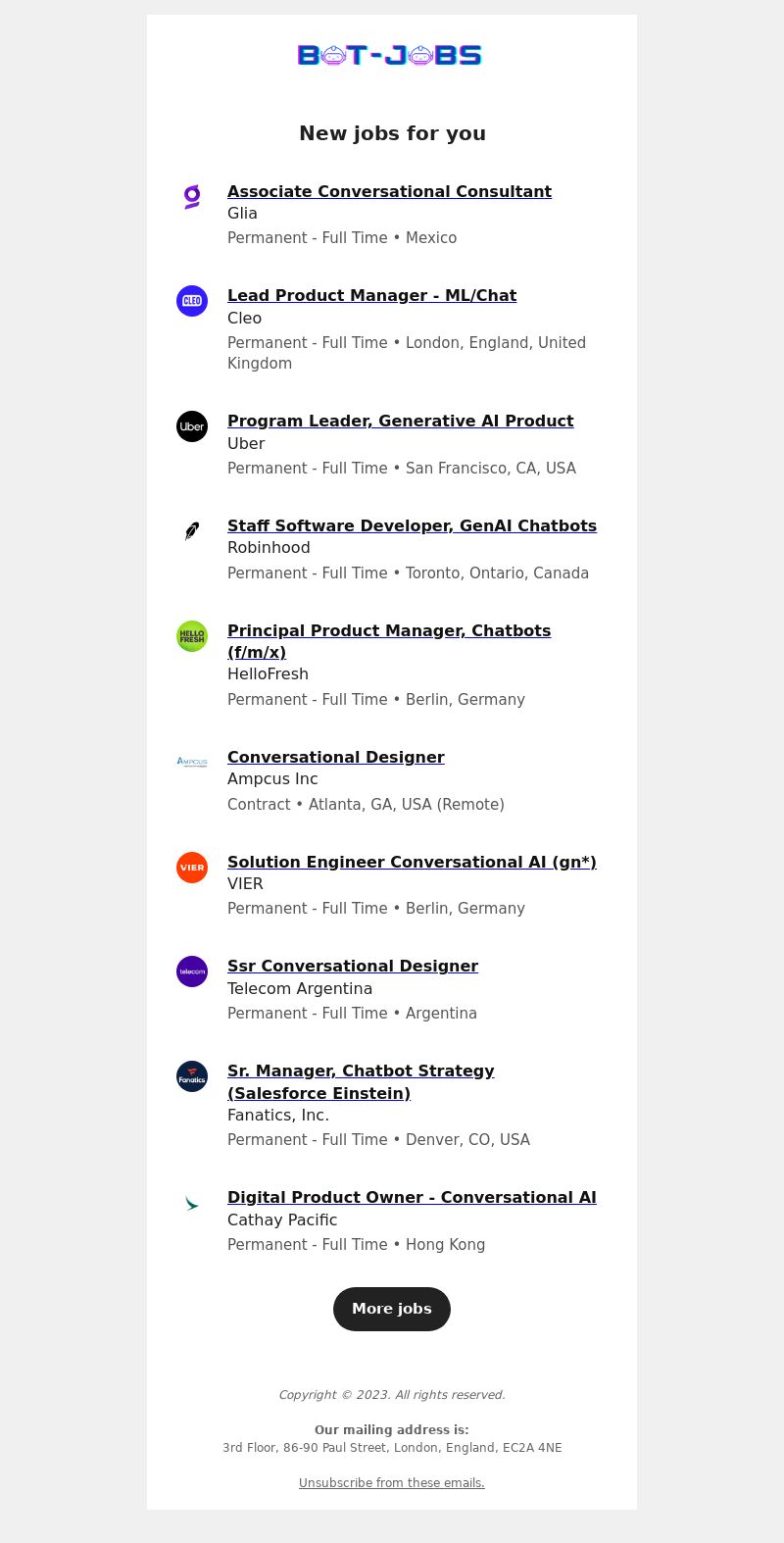Click the Fanatics company logo
The height and width of the screenshot is (1543, 784).
pos(192,1076)
